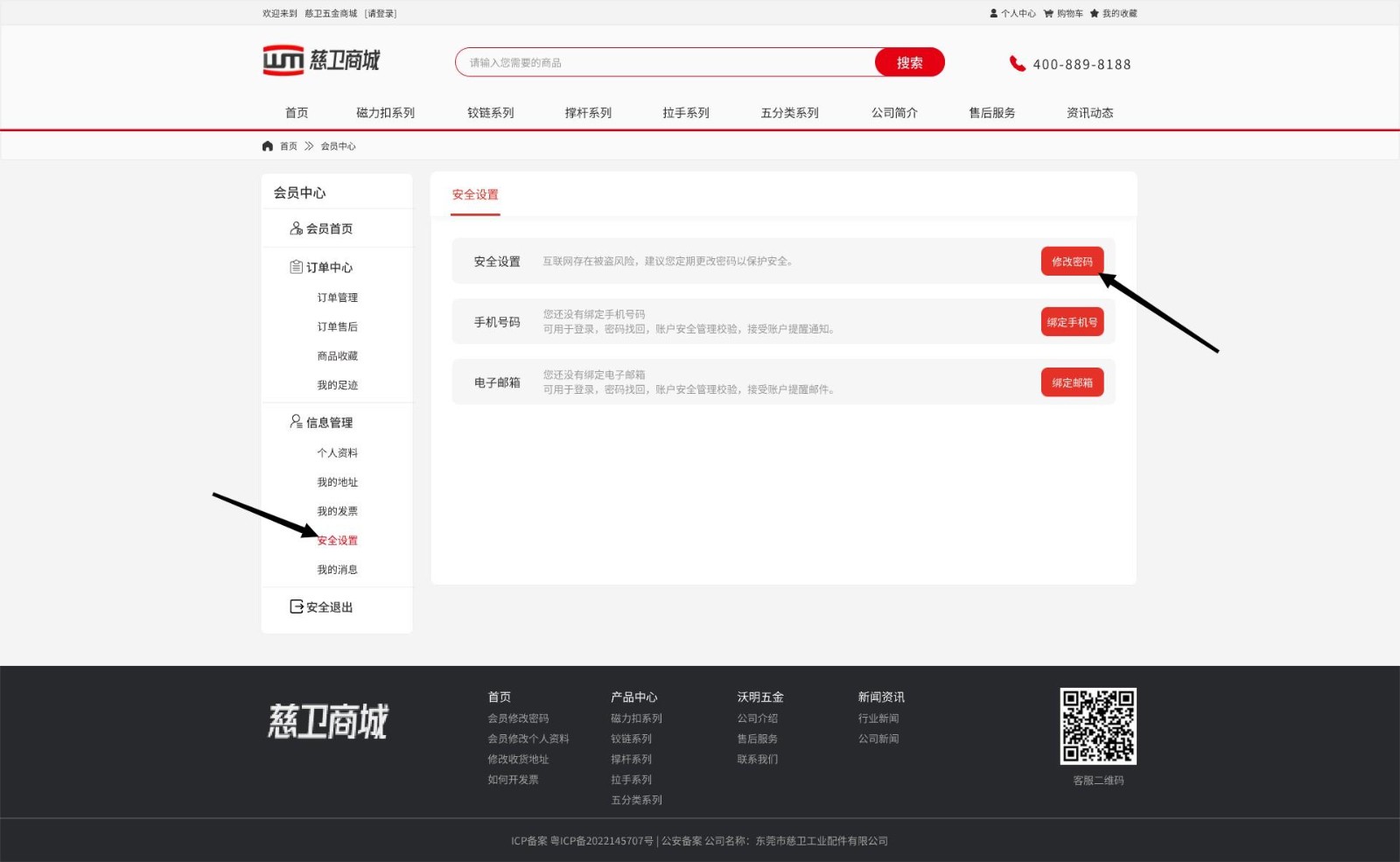
Task: Open 我的收藏 star icon link
Action: (x=1095, y=13)
